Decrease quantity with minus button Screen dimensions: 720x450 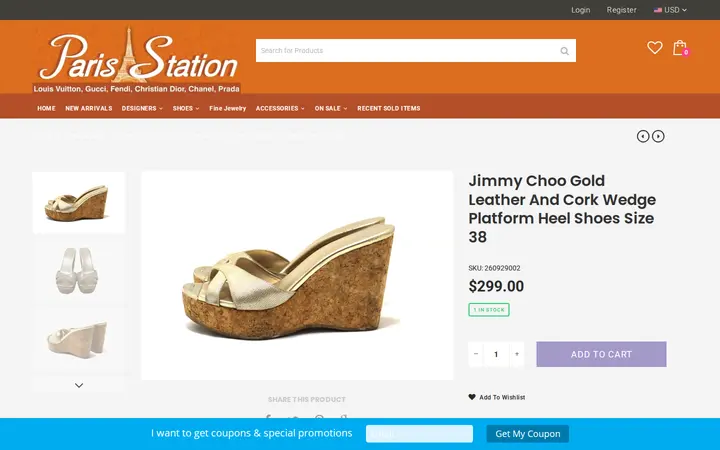[x=476, y=354]
